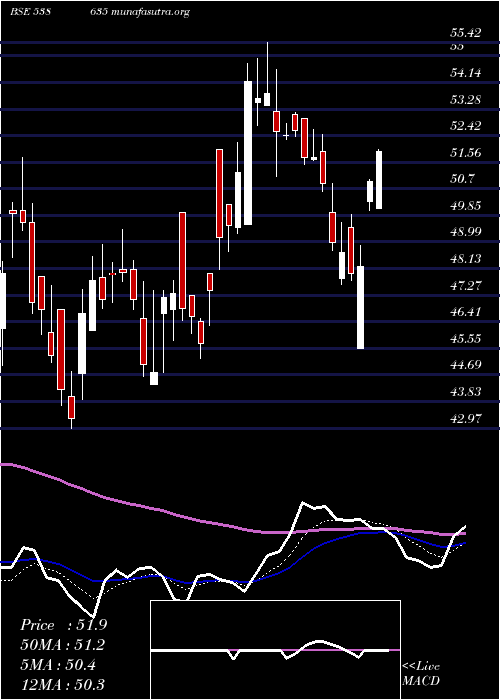This screenshot has width=500, height=700.
Task: Click the 48.99 price axis label
Action: [x=466, y=232]
